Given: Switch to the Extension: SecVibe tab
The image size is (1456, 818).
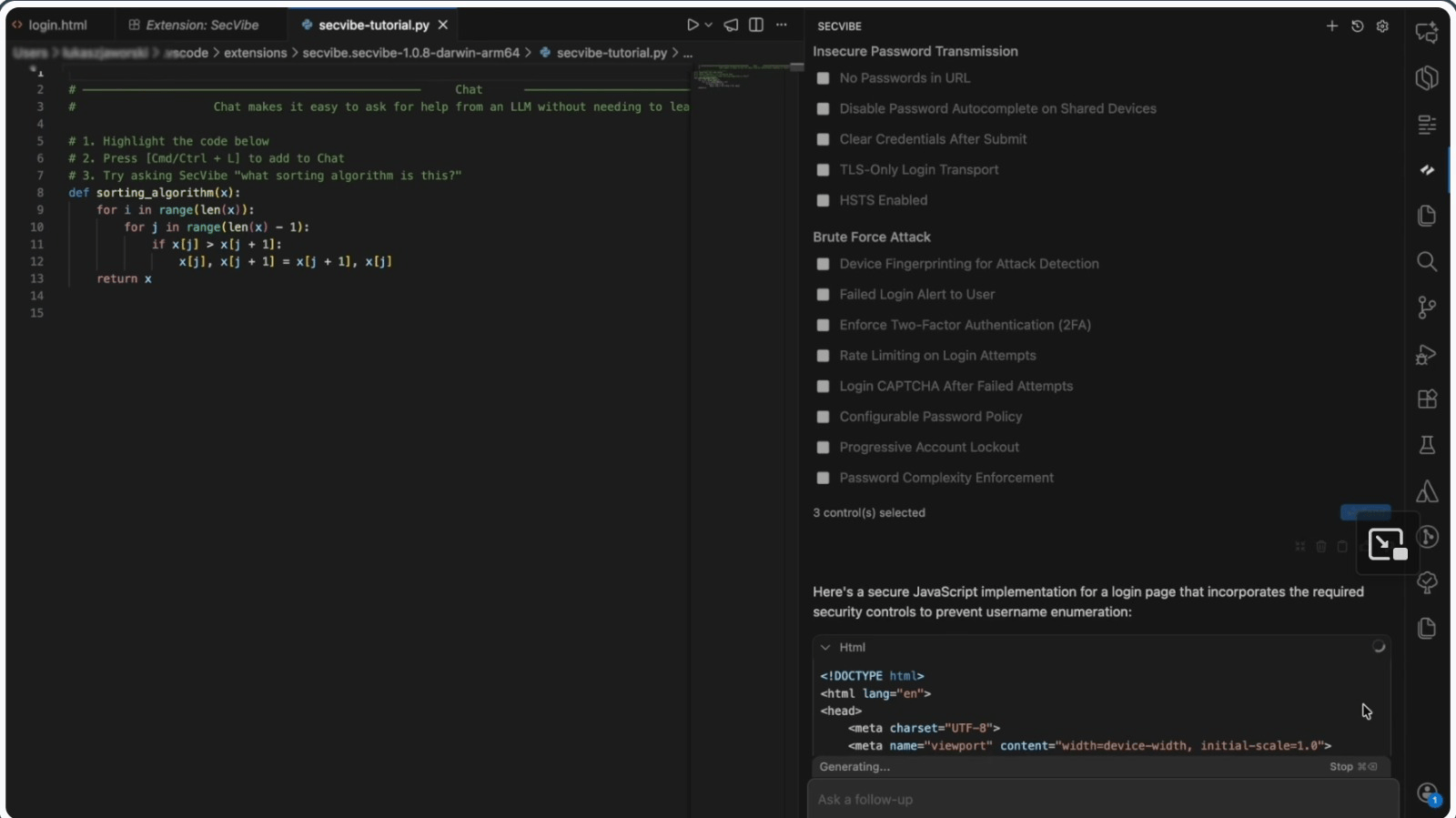Looking at the screenshot, I should click(201, 25).
